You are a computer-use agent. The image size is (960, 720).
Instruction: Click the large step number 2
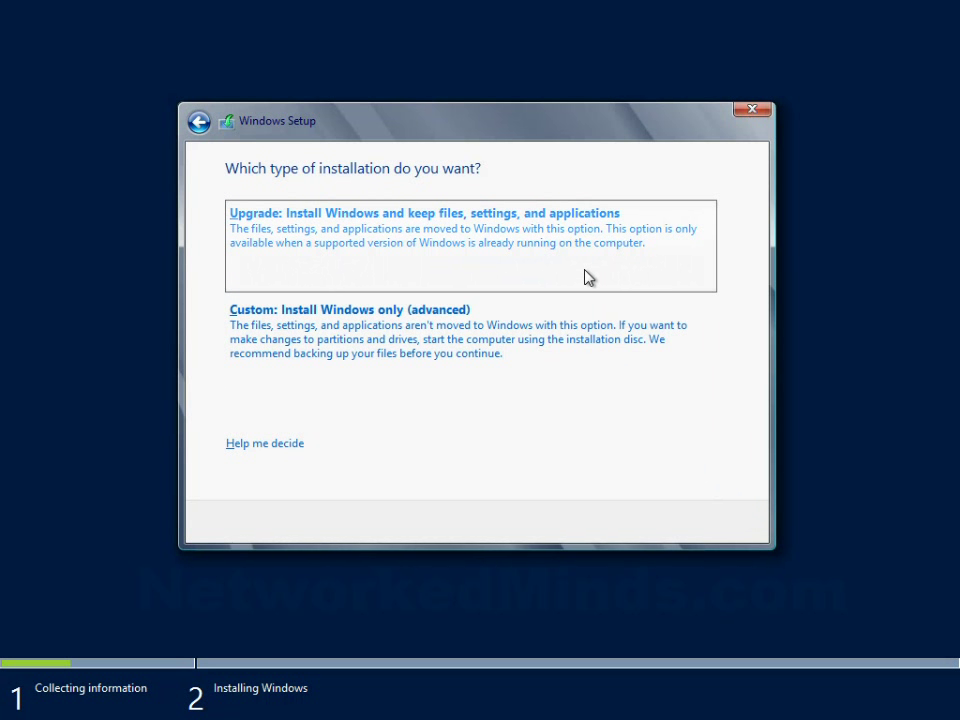195,699
